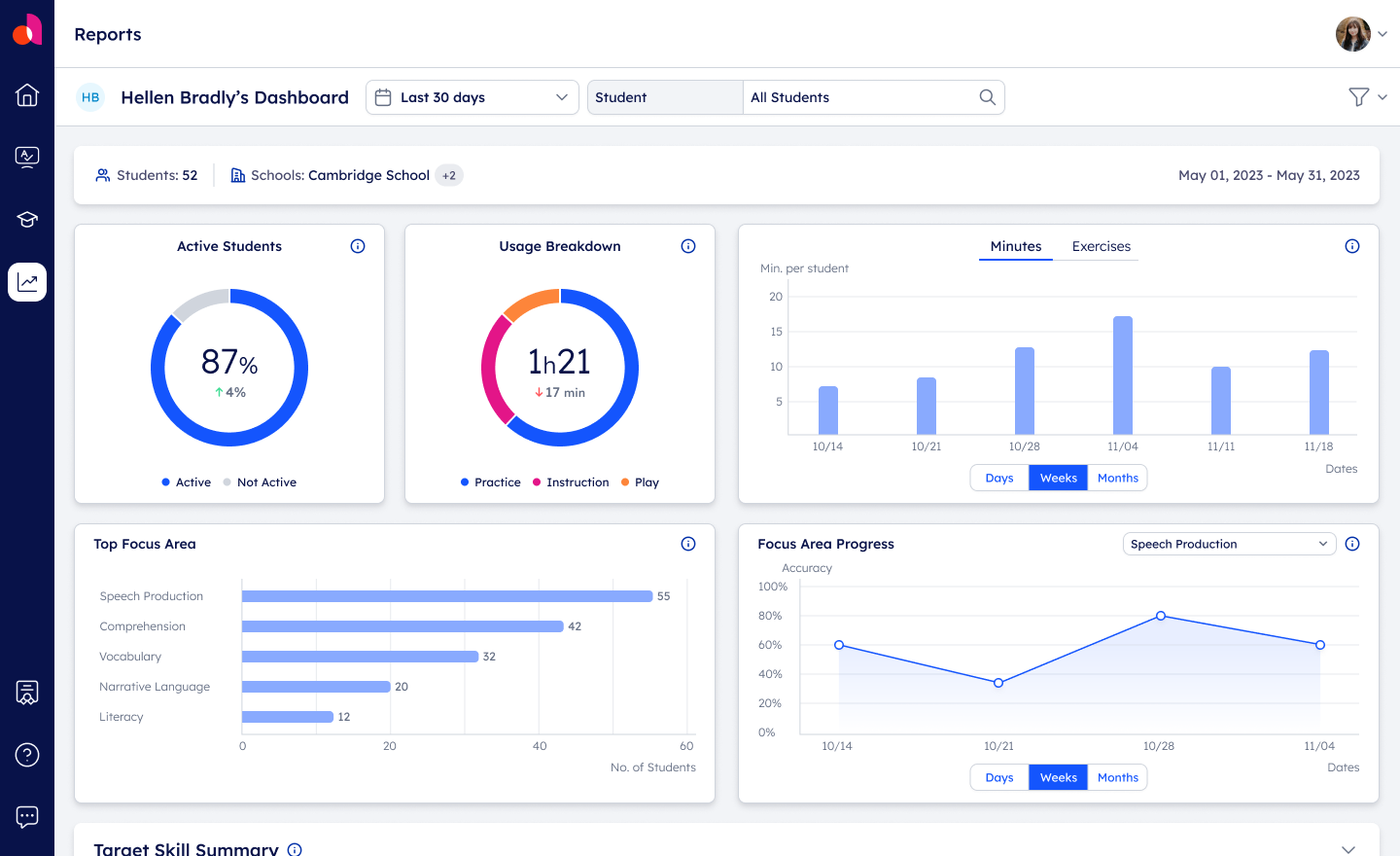Viewport: 1400px width, 856px height.
Task: Select Weeks in the Minutes chart
Action: tap(1059, 478)
